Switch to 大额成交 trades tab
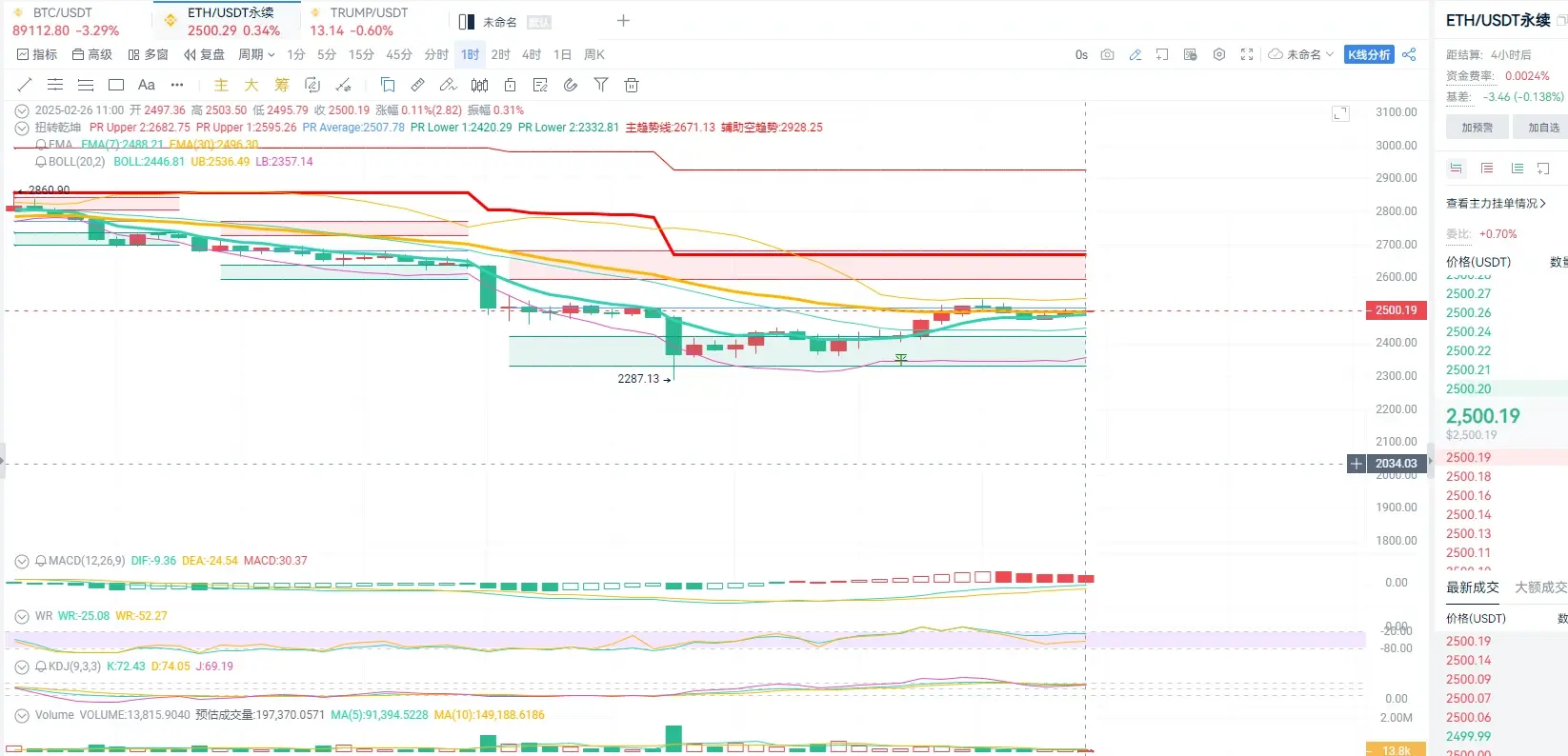1568x756 pixels. click(x=1540, y=587)
